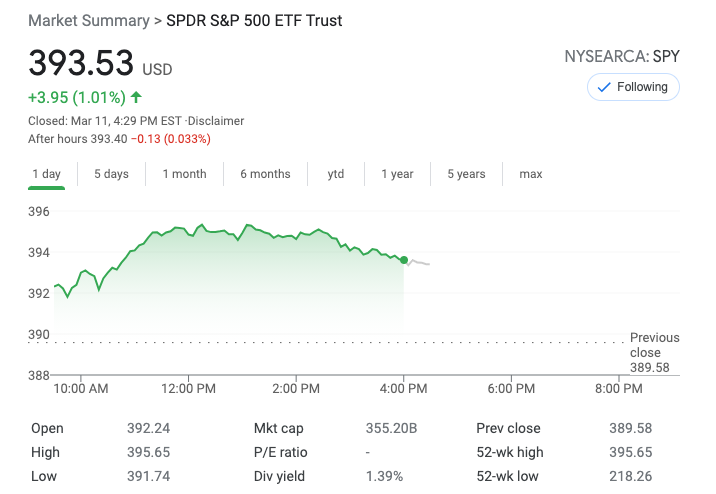Click the 393.53 price value
Screen dimensions: 716x494
(81, 63)
